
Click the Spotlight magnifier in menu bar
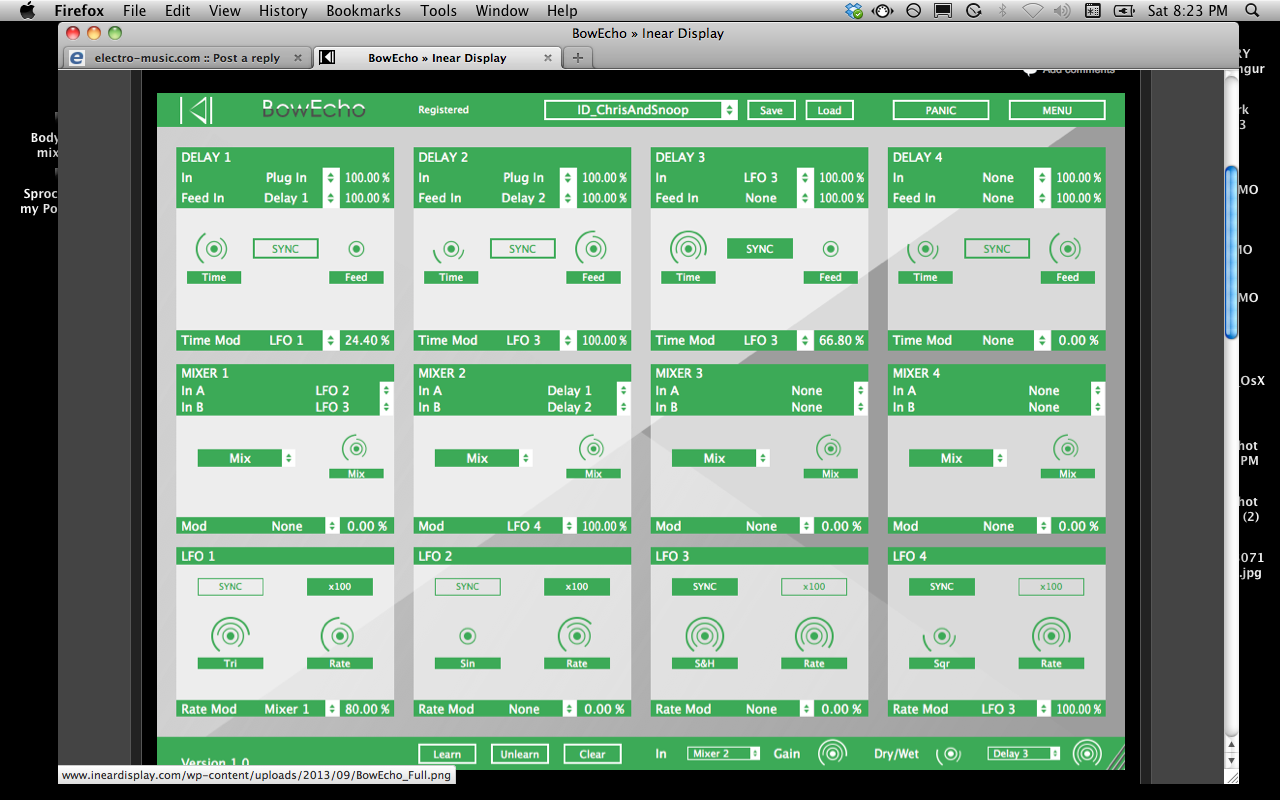(1253, 11)
